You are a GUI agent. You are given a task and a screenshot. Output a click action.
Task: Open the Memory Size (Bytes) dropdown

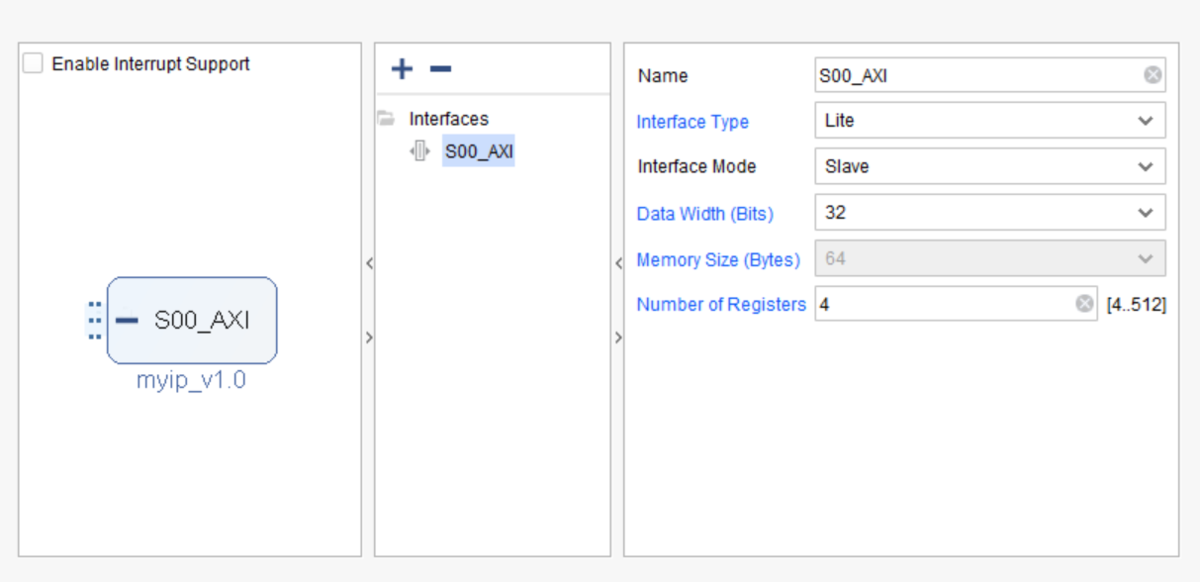click(x=1145, y=259)
